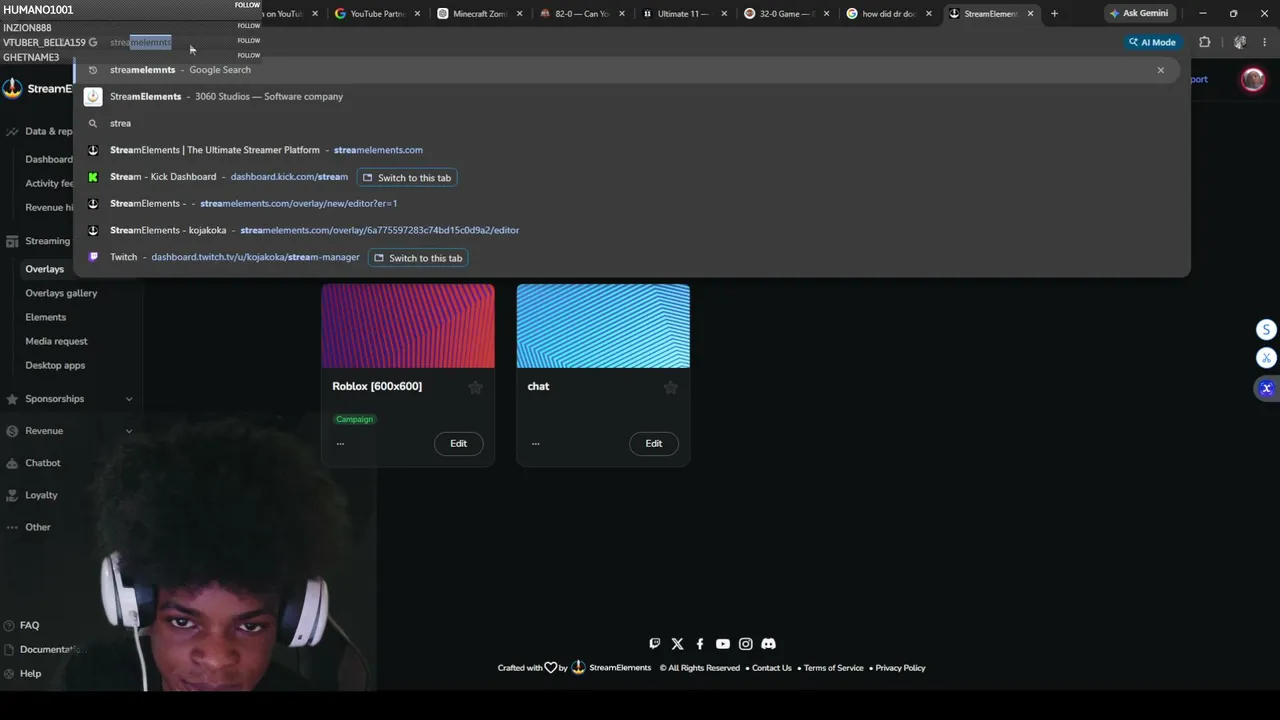This screenshot has width=1280, height=720.
Task: Edit the Roblox [600x600] overlay
Action: coord(458,443)
